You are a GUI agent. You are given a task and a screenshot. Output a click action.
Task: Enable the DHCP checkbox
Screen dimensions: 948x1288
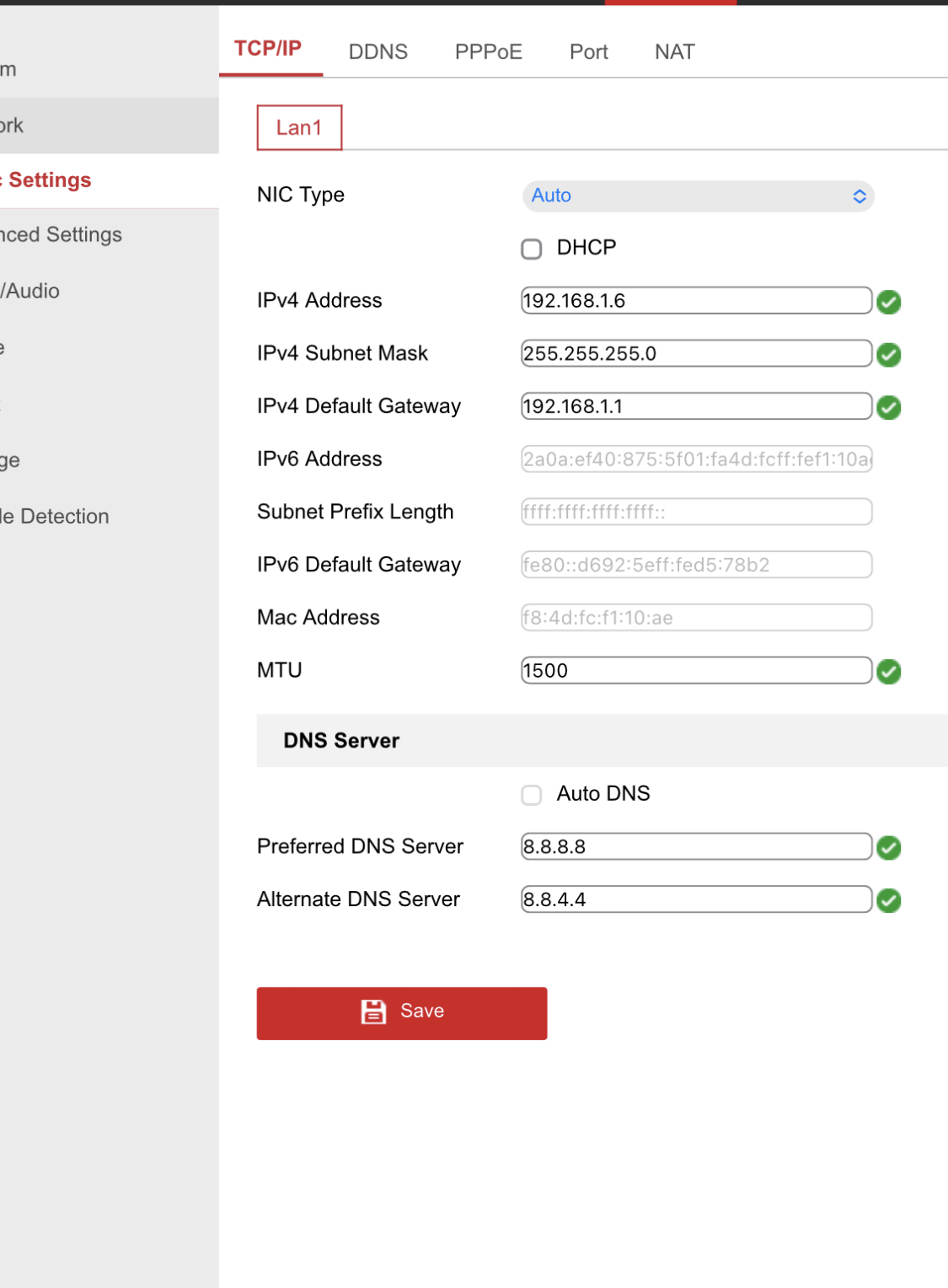tap(532, 249)
